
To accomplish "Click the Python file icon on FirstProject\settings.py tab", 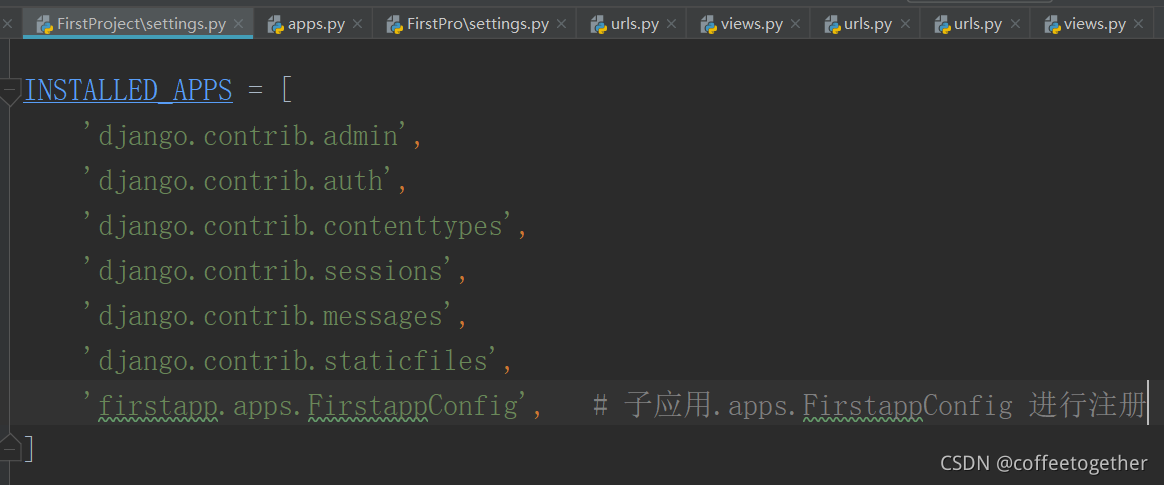I will pos(44,24).
